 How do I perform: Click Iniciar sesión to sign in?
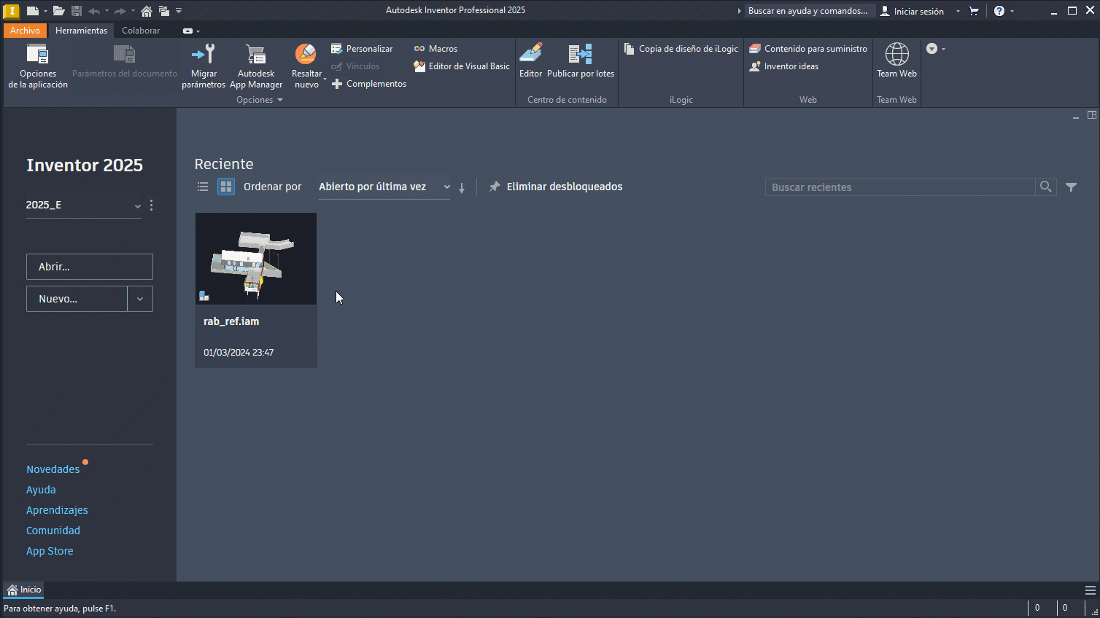[911, 11]
